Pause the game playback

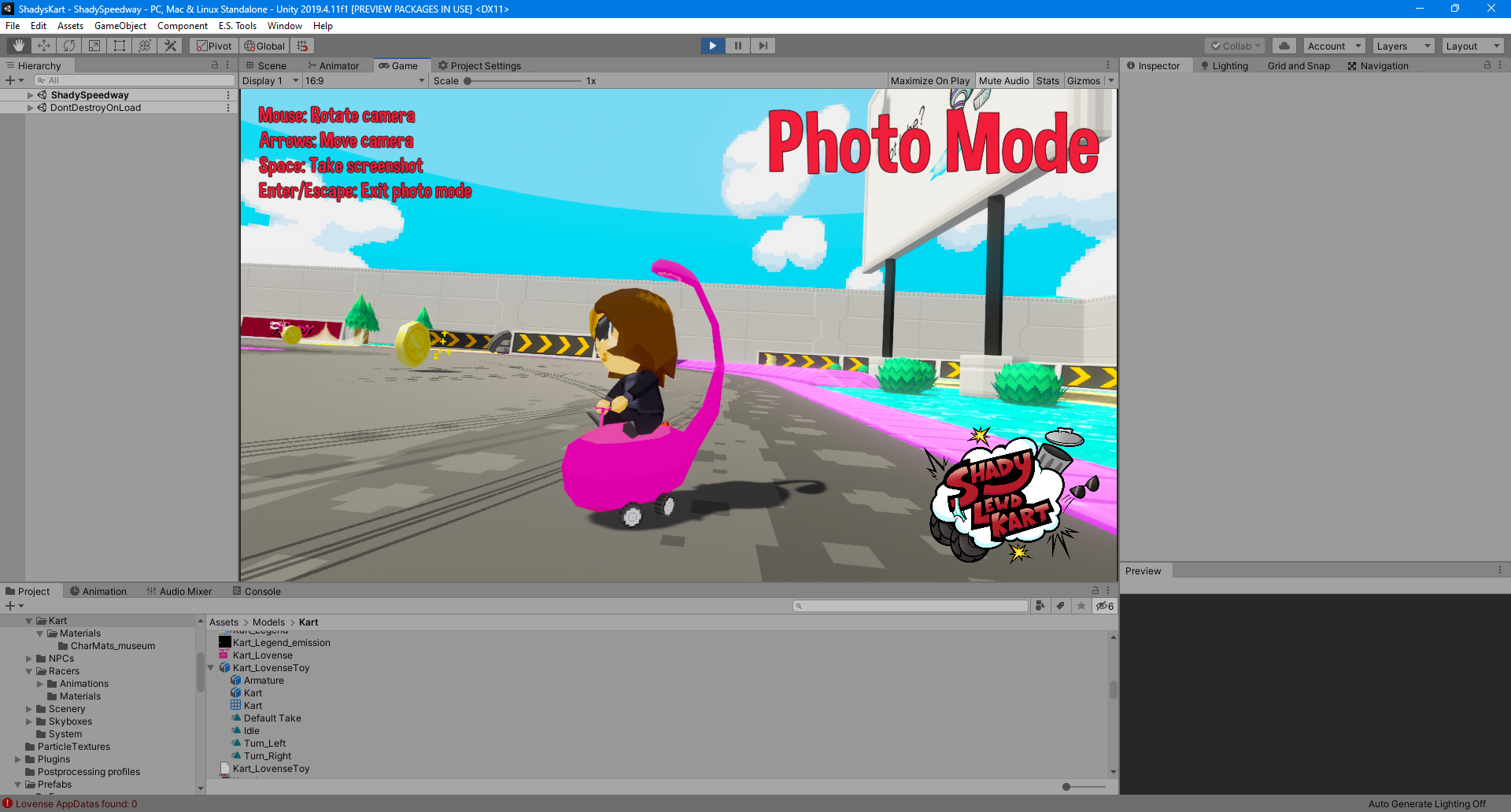(x=738, y=46)
